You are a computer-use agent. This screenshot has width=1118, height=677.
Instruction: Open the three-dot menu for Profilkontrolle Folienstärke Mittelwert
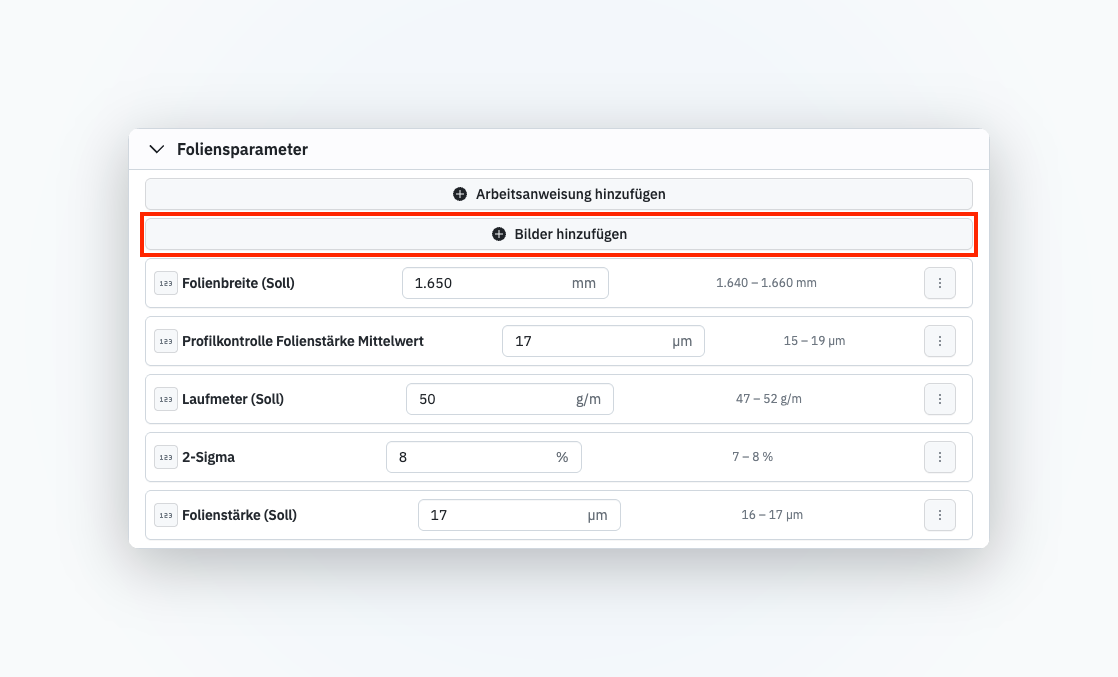(x=940, y=341)
